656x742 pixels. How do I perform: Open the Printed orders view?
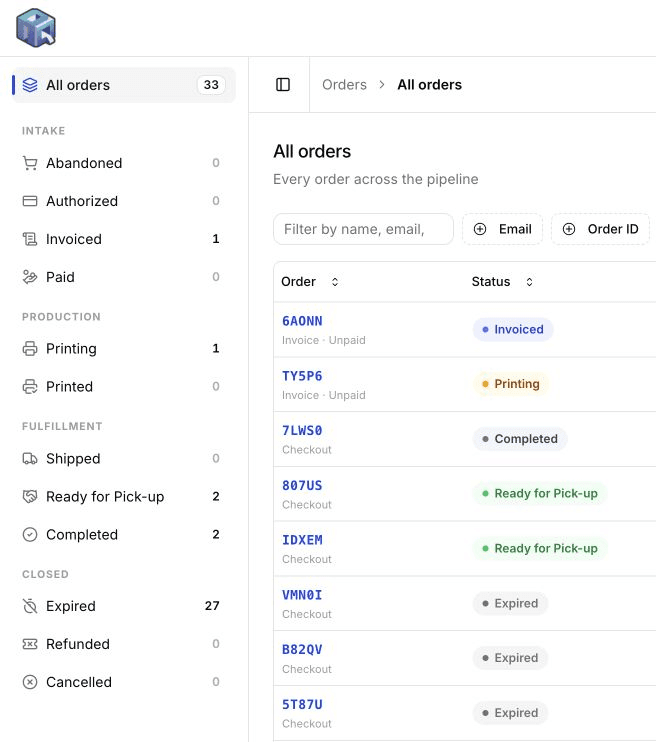[124, 387]
